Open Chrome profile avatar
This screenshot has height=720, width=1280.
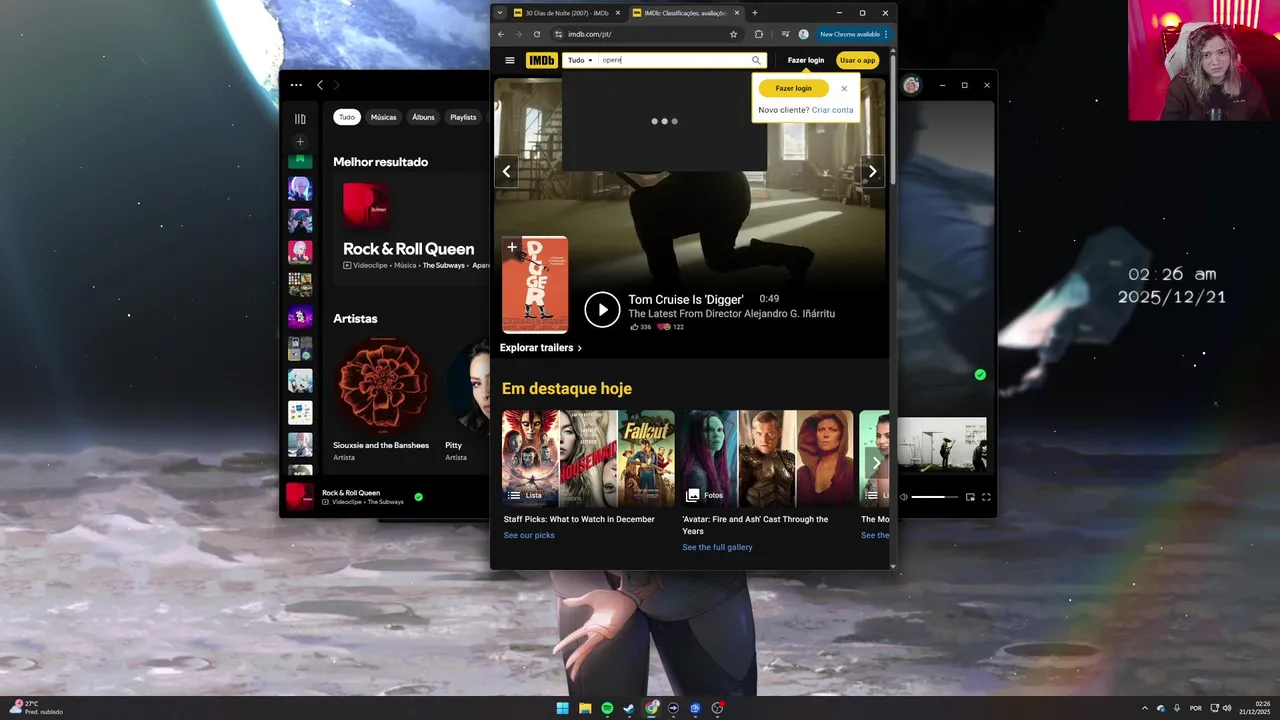803,34
